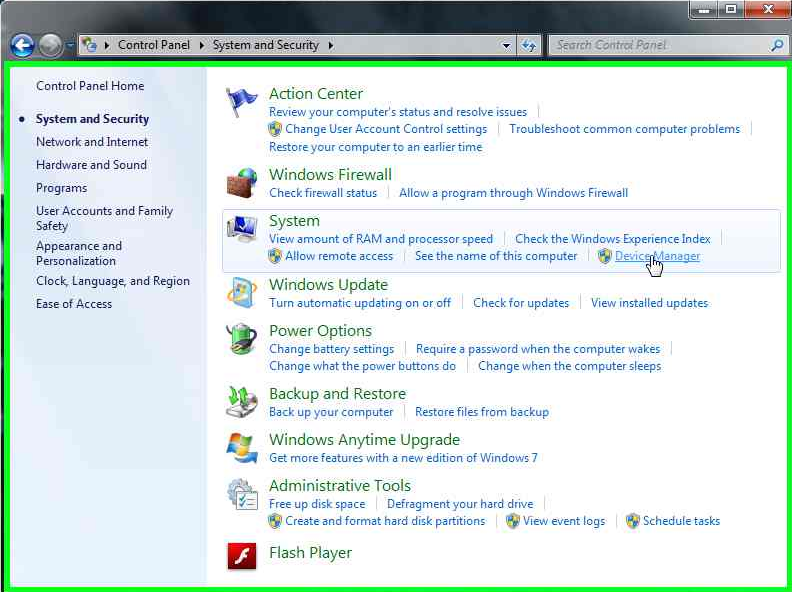Image resolution: width=792 pixels, height=592 pixels.
Task: Click the Administrative Tools gear icon
Action: click(x=241, y=494)
